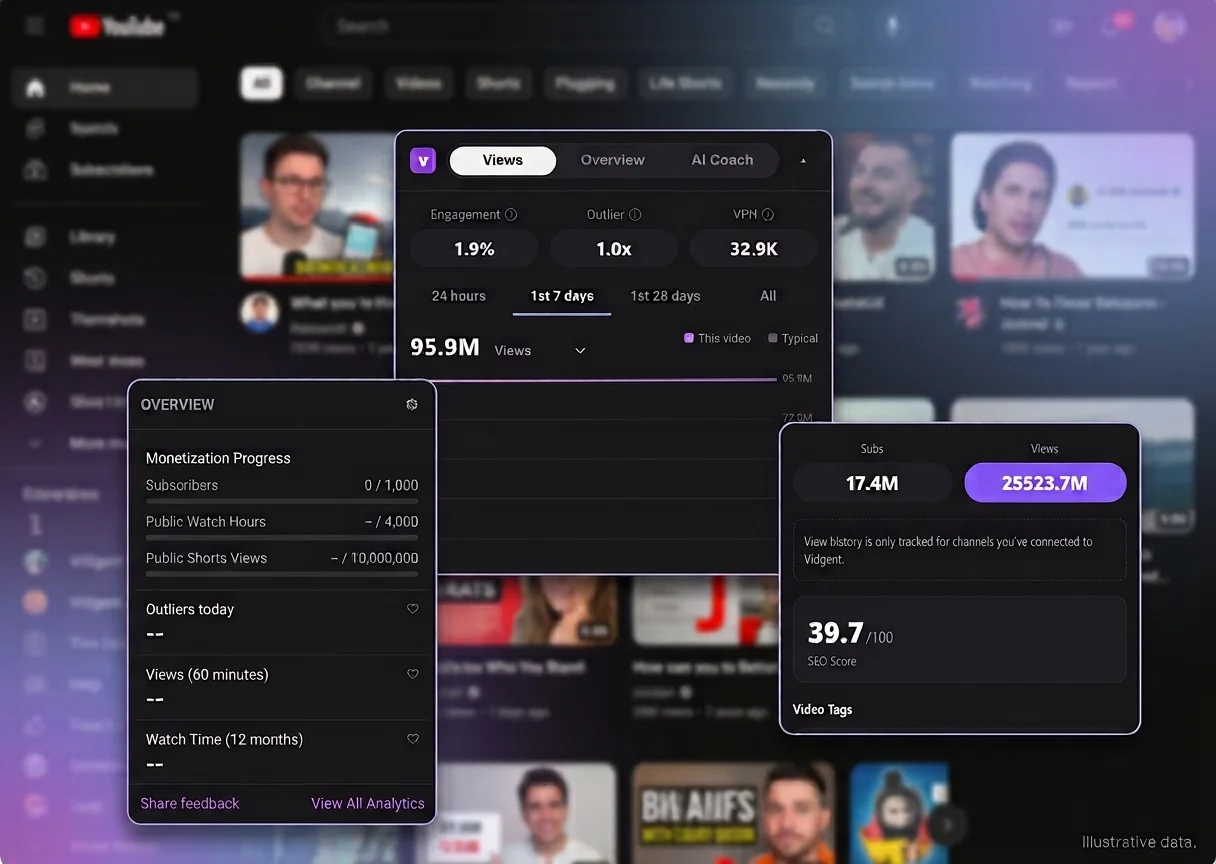Click the Outlier info icon
The height and width of the screenshot is (864, 1216).
pos(635,214)
